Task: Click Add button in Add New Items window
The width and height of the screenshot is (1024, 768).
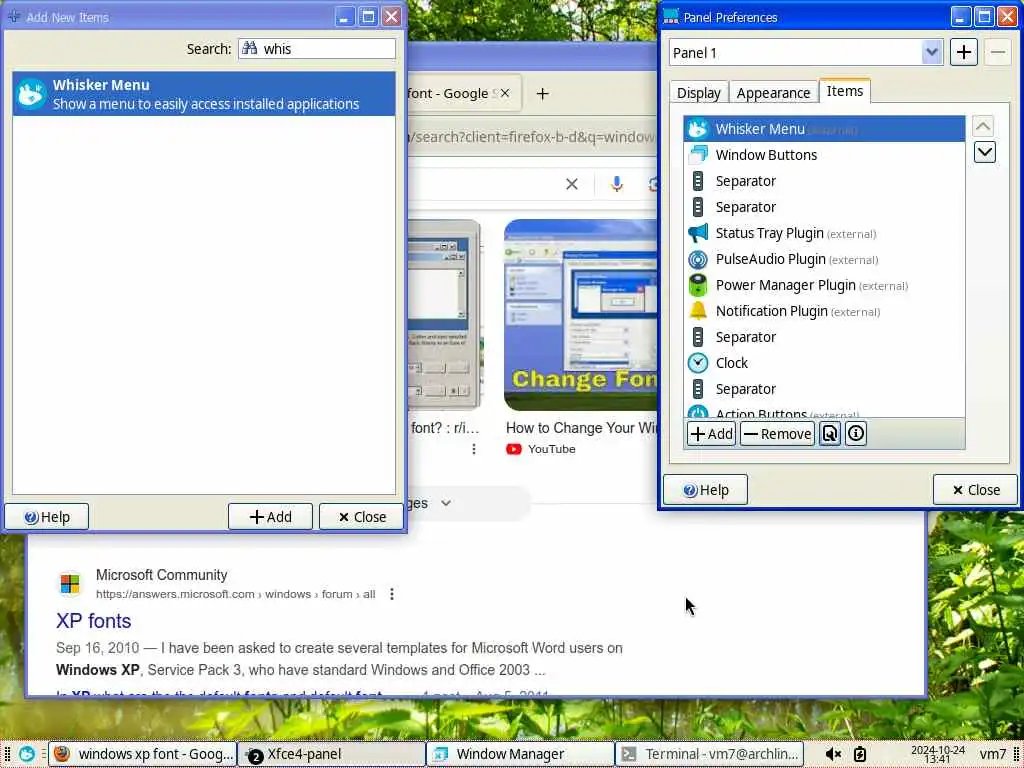Action: [270, 517]
